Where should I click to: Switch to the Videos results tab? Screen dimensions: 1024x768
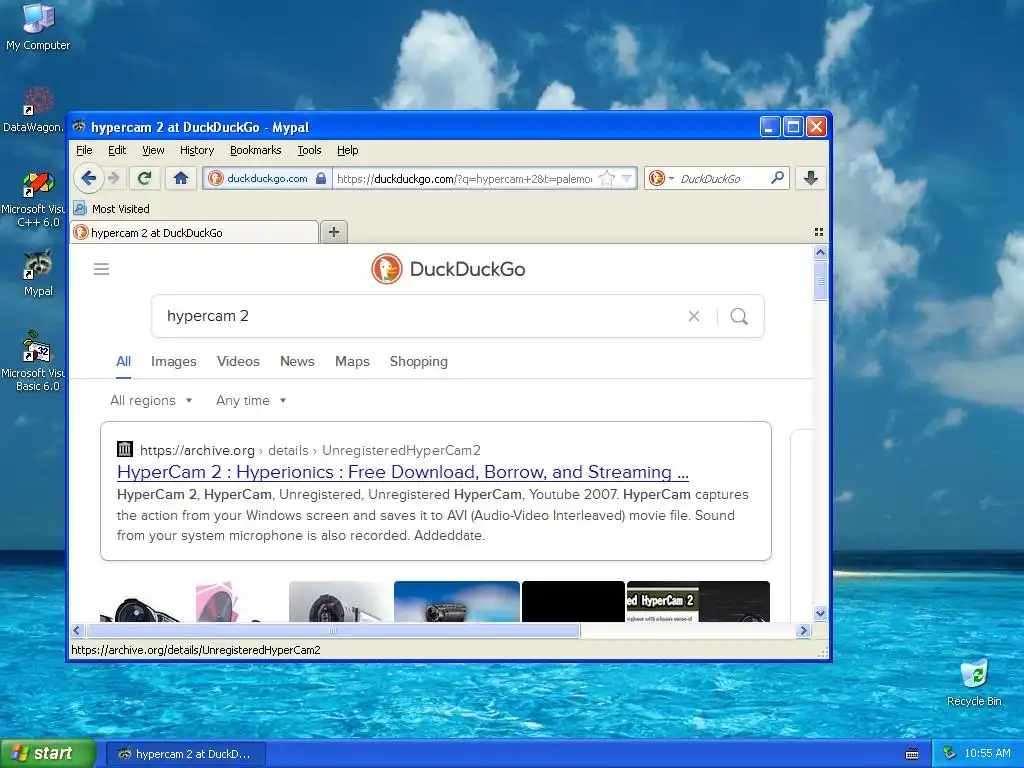[x=238, y=362]
